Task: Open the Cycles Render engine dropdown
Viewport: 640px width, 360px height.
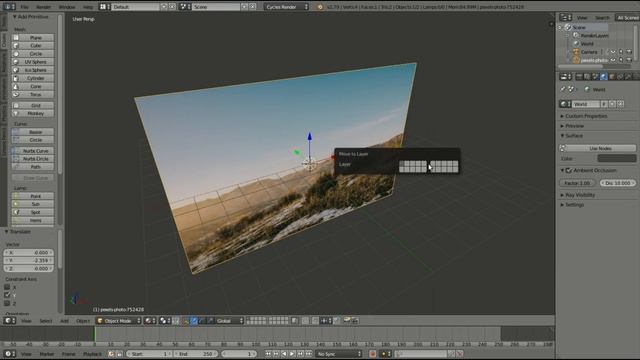Action: pos(287,7)
